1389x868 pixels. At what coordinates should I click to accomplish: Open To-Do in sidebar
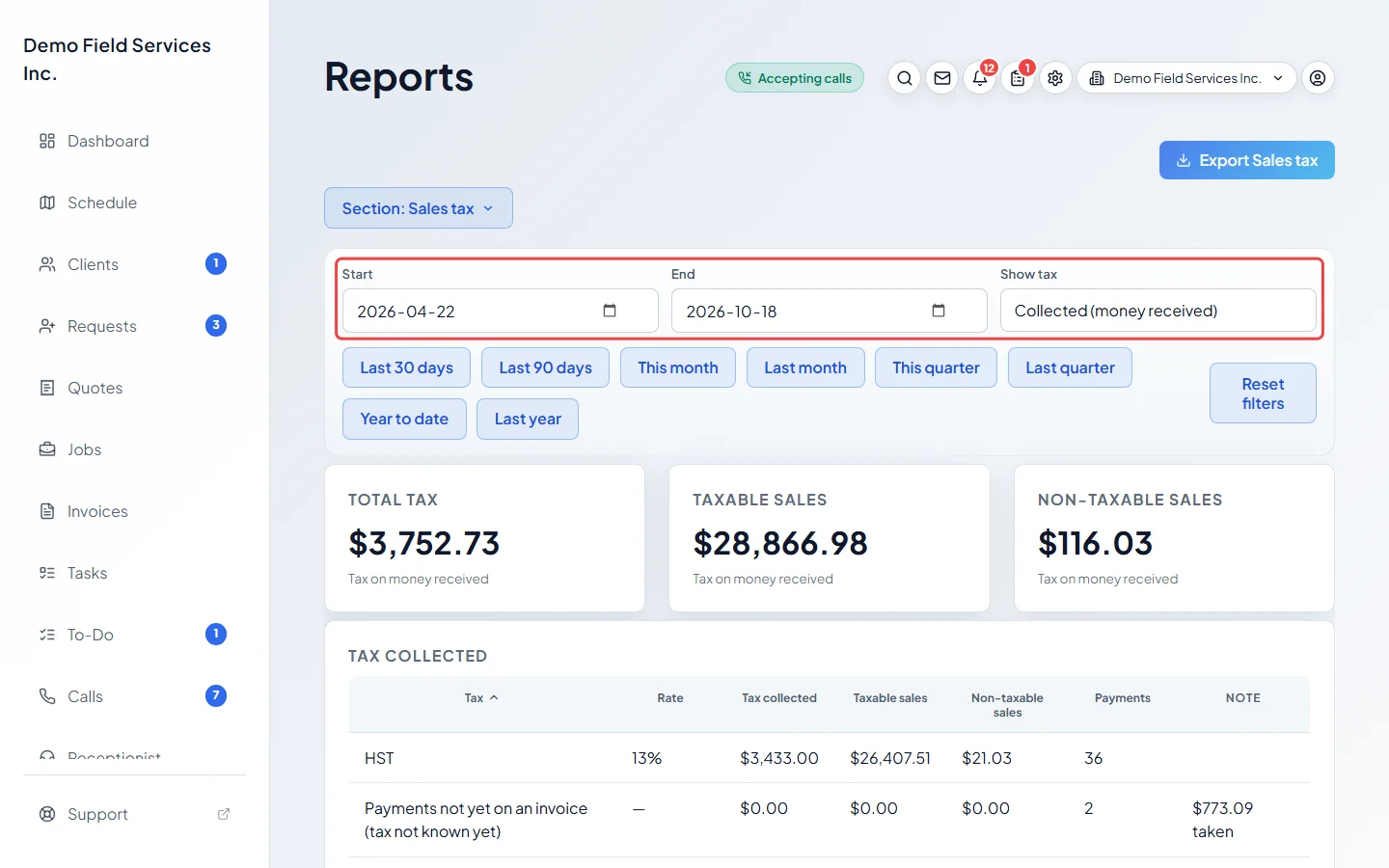[x=134, y=635]
